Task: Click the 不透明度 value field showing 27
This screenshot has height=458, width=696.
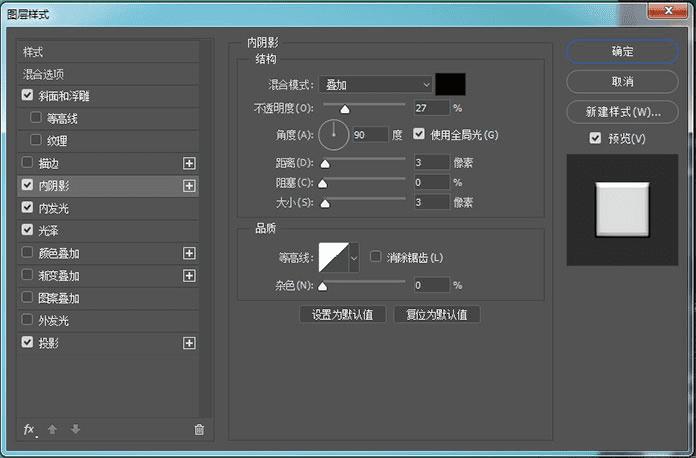Action: 432,108
